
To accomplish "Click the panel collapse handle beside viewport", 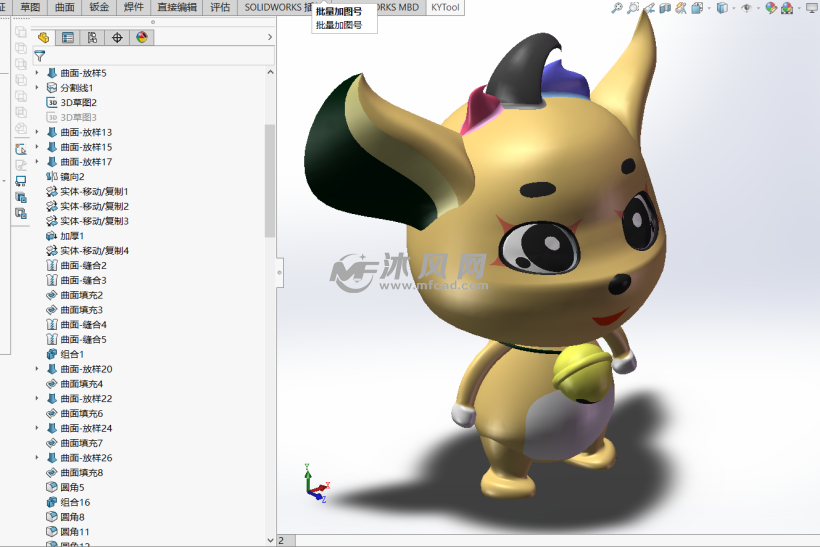I will (x=280, y=272).
